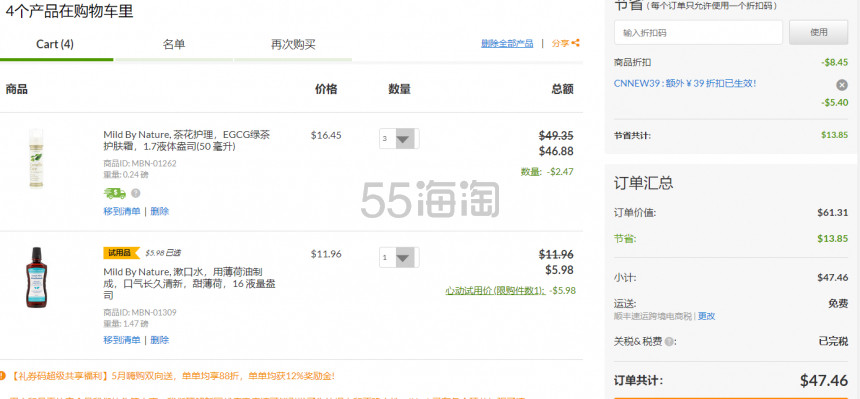Click the 输入折扣码 coupon input field
The height and width of the screenshot is (399, 860).
tap(698, 32)
